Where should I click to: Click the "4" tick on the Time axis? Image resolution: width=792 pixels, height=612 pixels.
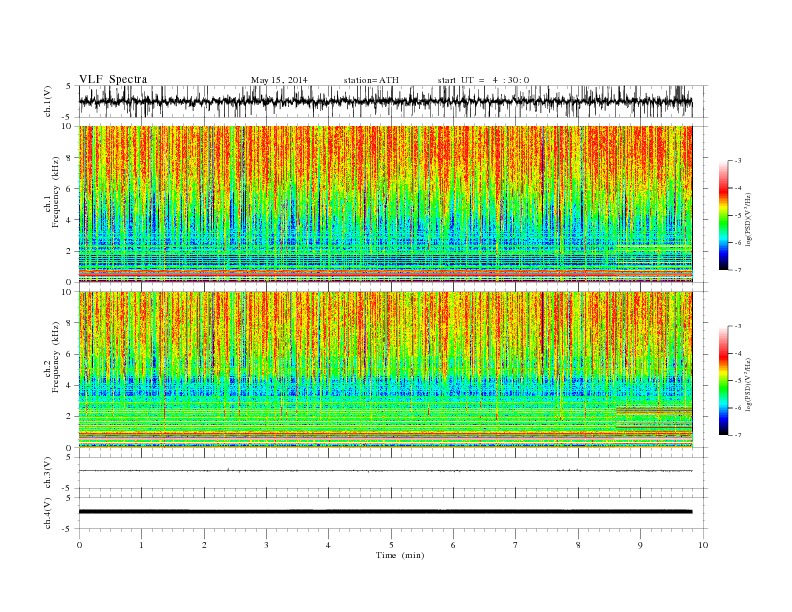pyautogui.click(x=328, y=545)
